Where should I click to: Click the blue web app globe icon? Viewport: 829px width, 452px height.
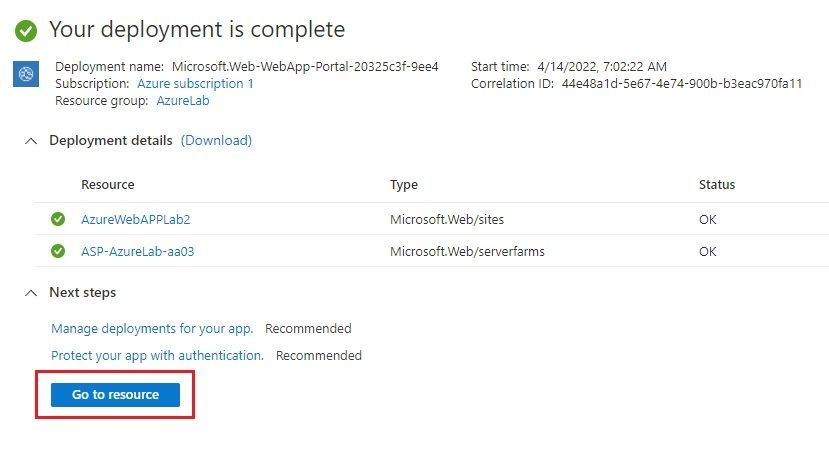pos(26,74)
